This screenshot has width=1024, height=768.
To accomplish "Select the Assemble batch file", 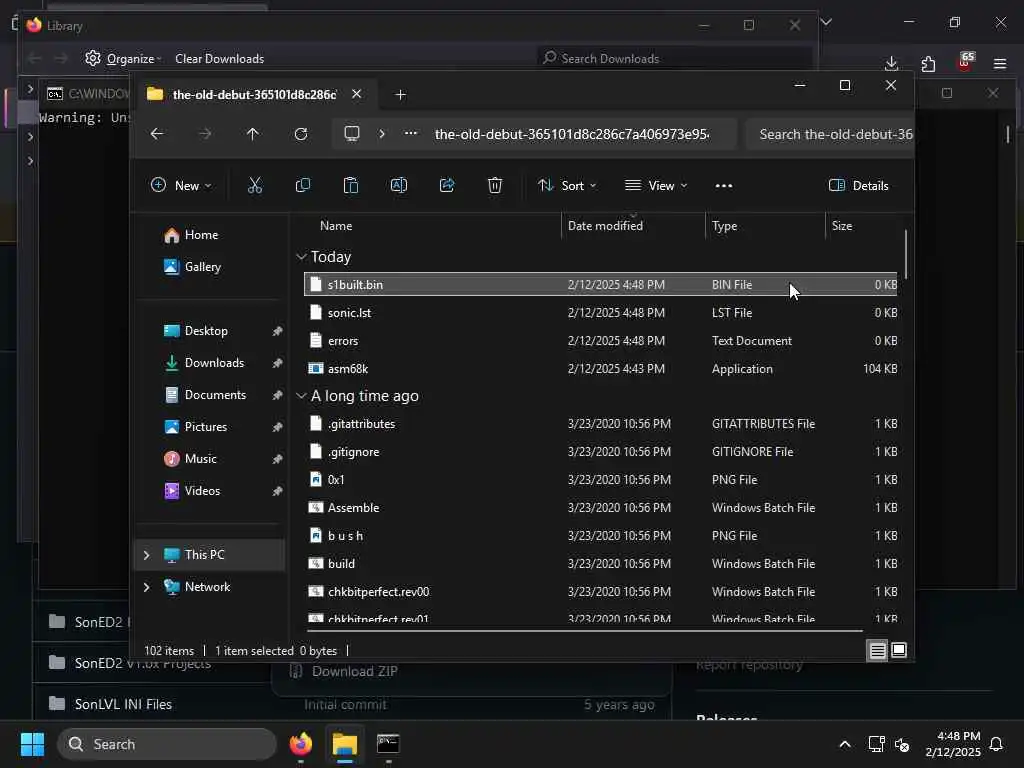I will click(600, 508).
